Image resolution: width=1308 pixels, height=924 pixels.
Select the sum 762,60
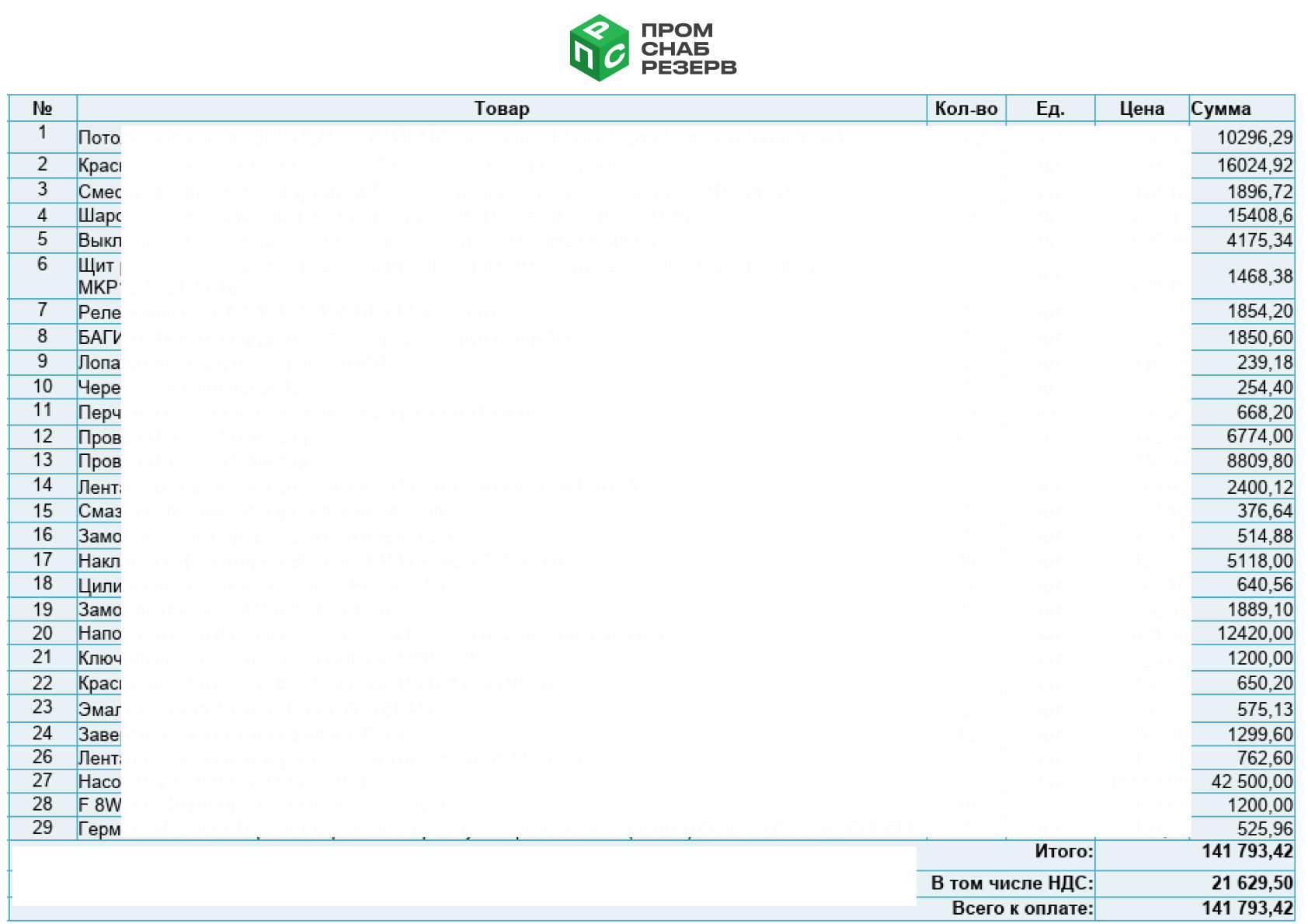coord(1265,758)
